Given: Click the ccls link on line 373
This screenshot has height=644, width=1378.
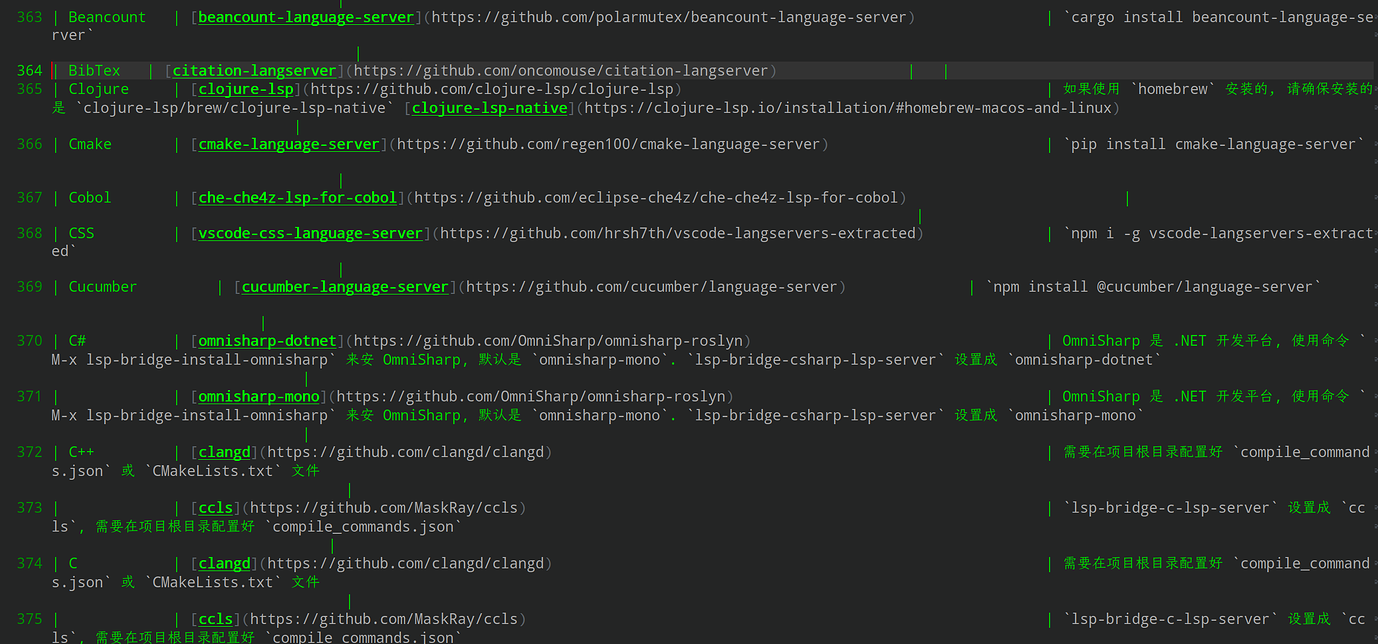Looking at the screenshot, I should tap(216, 507).
